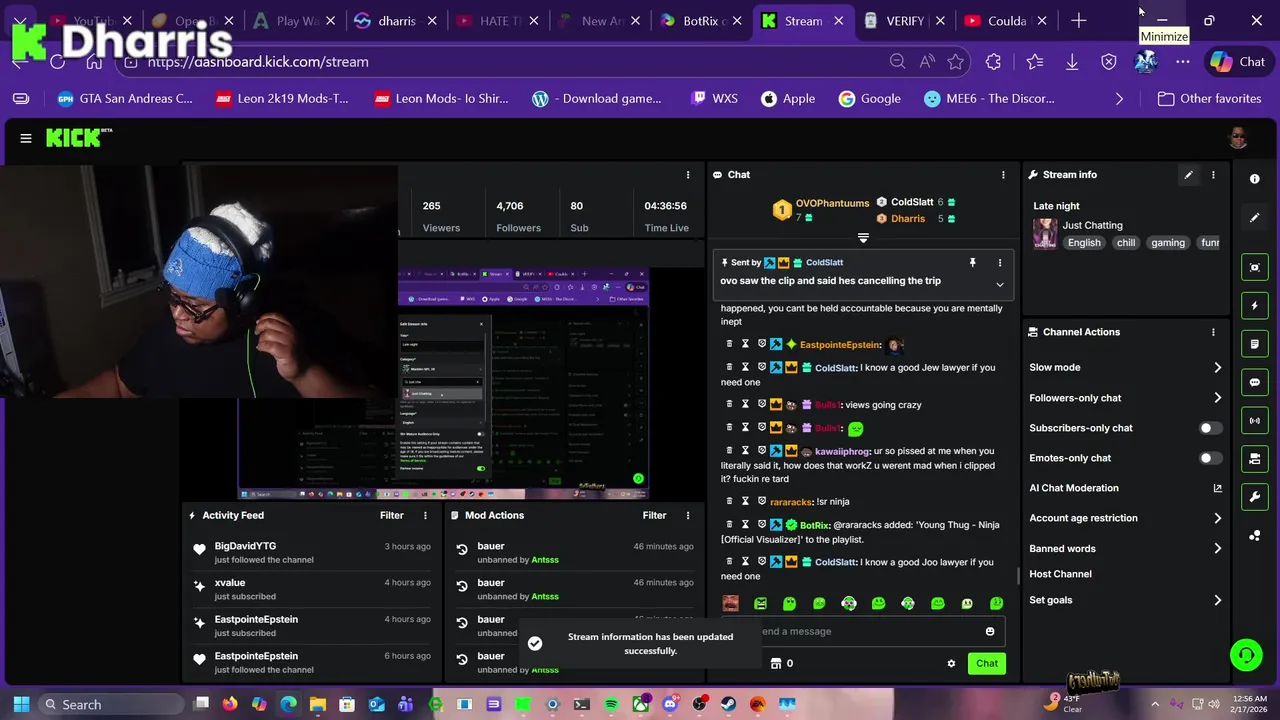Open the emoji picker in message box
The height and width of the screenshot is (720, 1280).
[990, 631]
